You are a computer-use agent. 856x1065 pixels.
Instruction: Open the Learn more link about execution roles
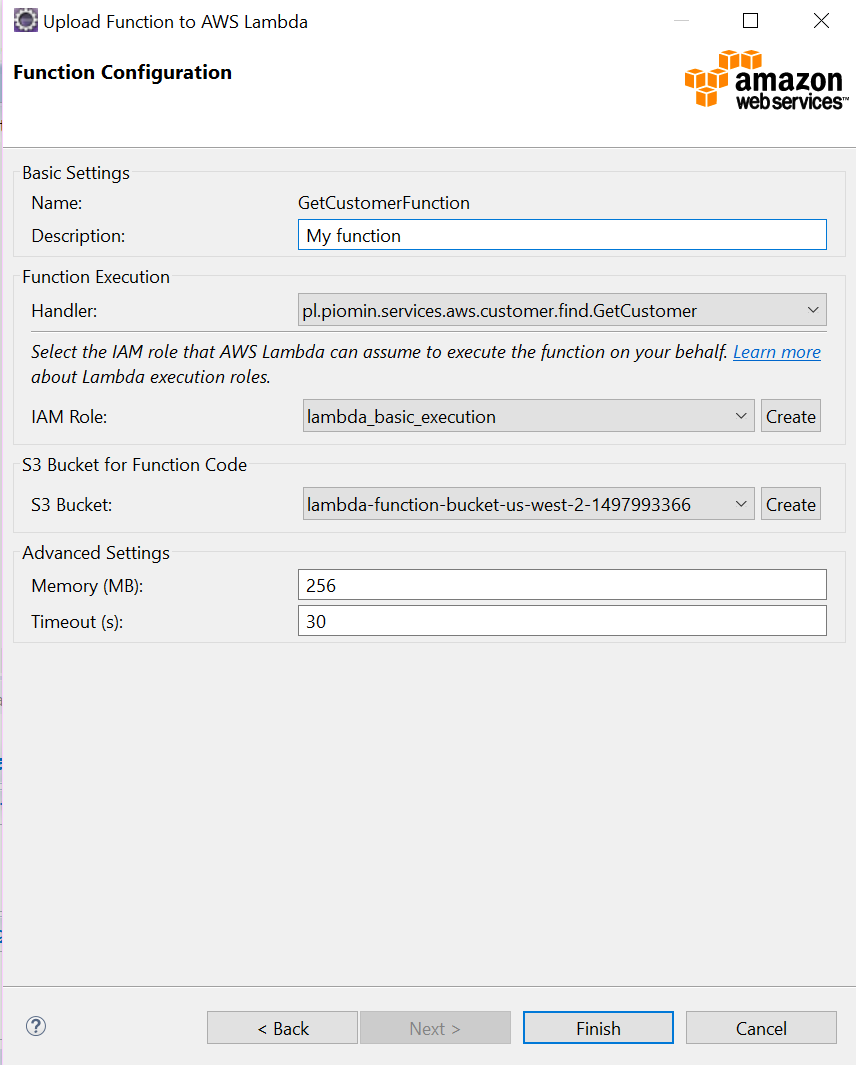point(776,352)
